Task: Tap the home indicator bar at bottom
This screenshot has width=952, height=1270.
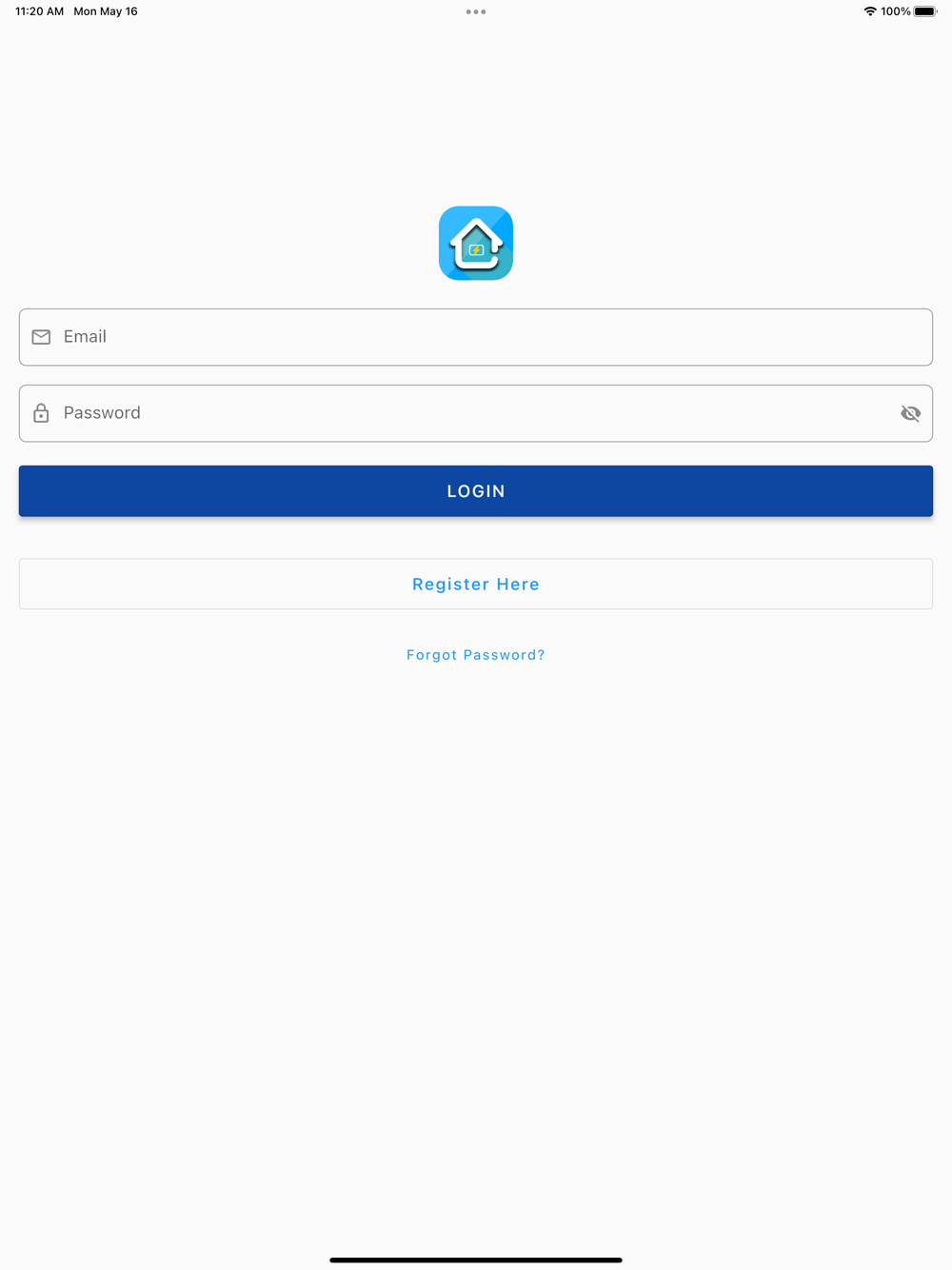Action: coord(476,1260)
